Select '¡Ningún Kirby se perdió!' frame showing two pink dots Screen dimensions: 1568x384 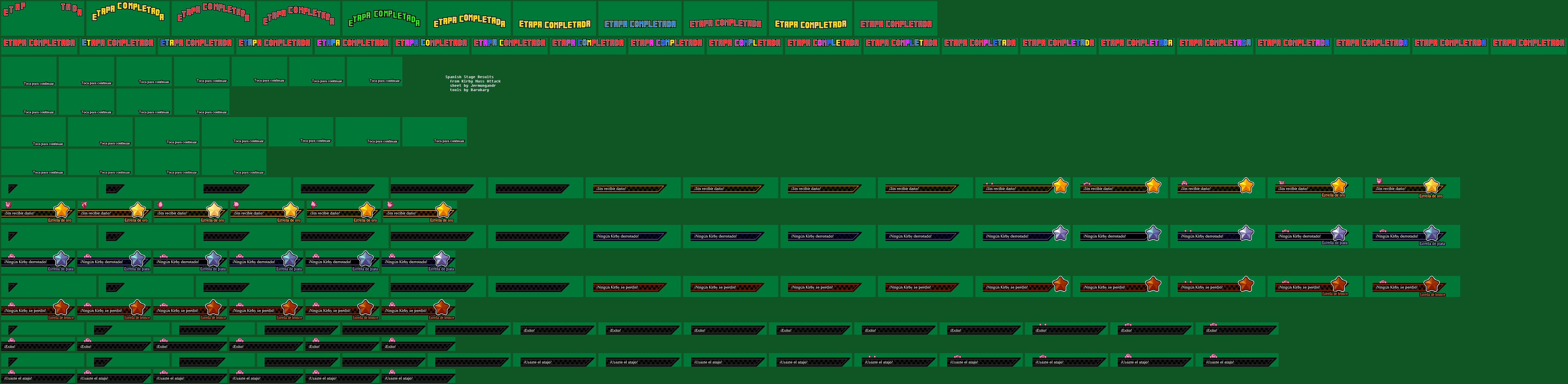[x=1218, y=287]
